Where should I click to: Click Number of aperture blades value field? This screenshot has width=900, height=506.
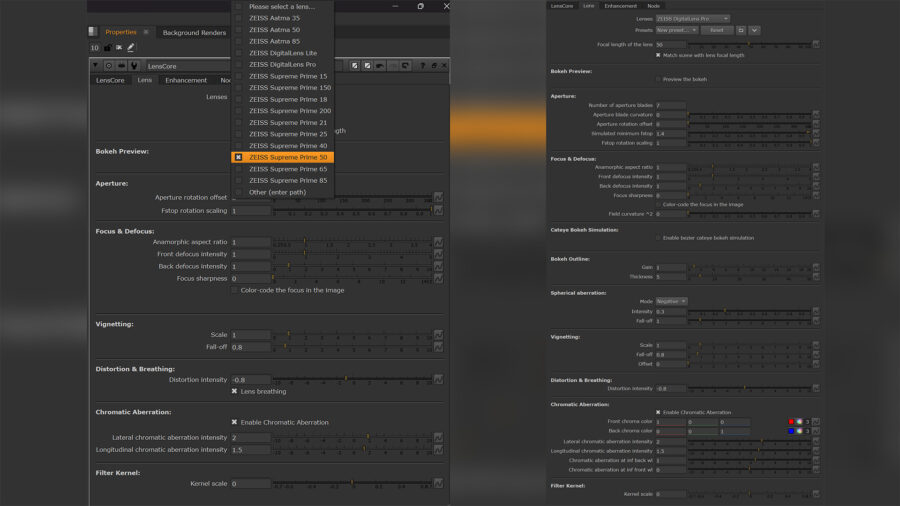671,106
